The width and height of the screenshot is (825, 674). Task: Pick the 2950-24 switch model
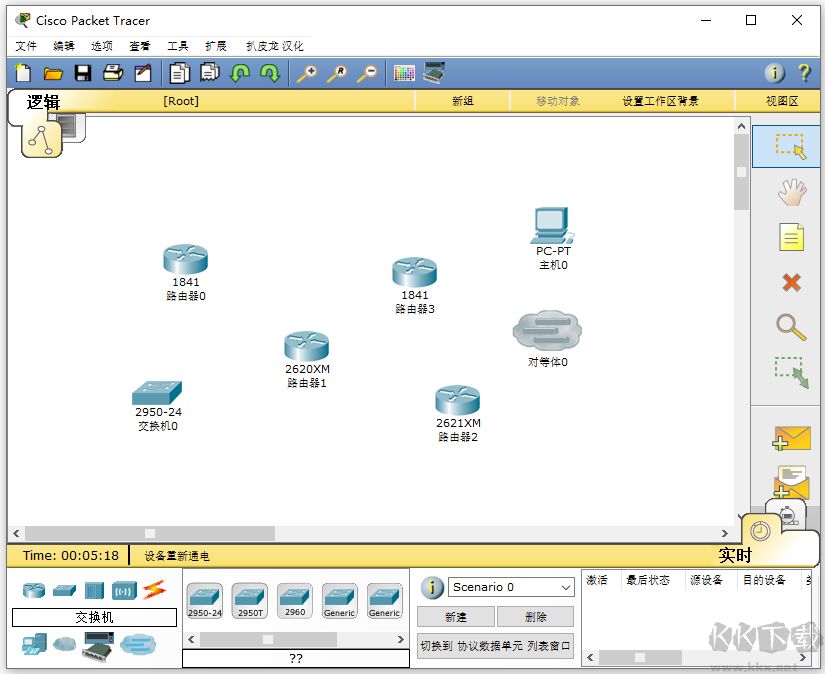[x=205, y=600]
